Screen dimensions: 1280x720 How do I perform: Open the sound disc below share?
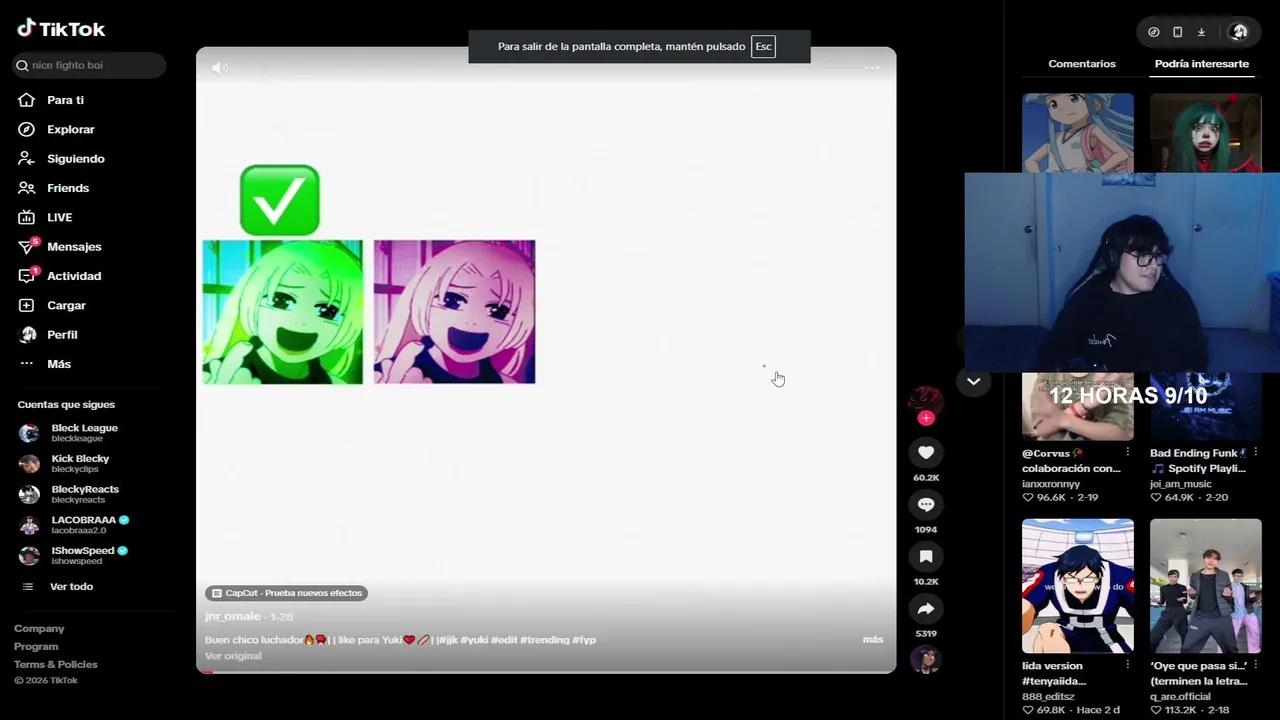tap(926, 660)
